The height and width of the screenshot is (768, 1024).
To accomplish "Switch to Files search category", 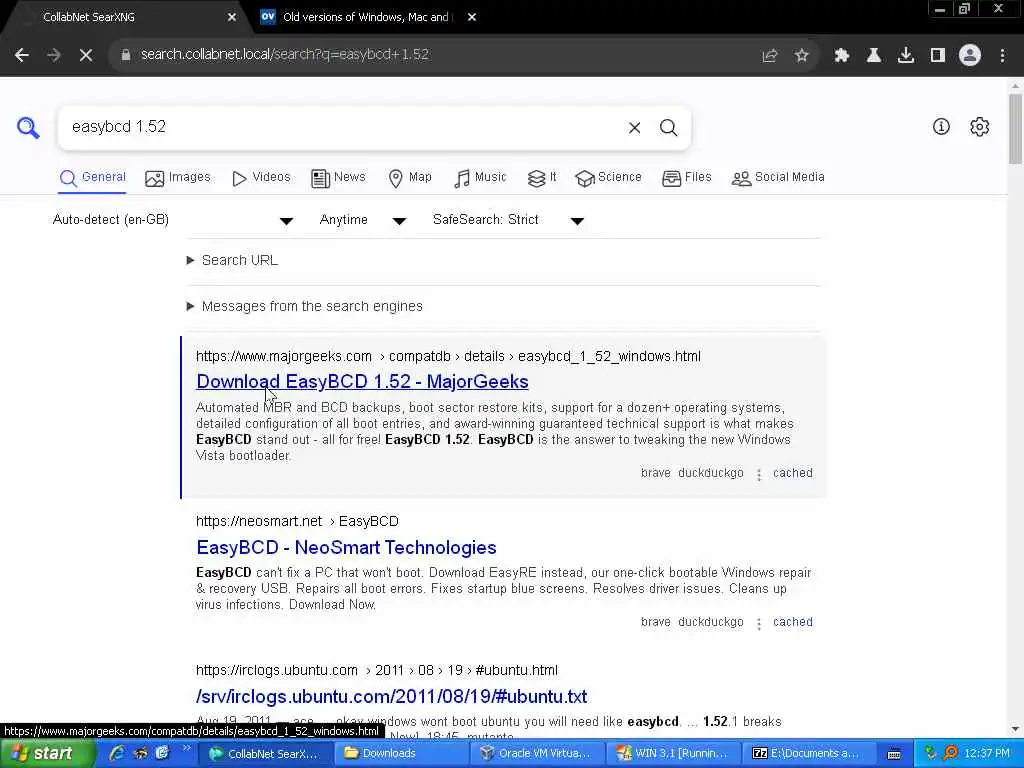I will pos(686,178).
